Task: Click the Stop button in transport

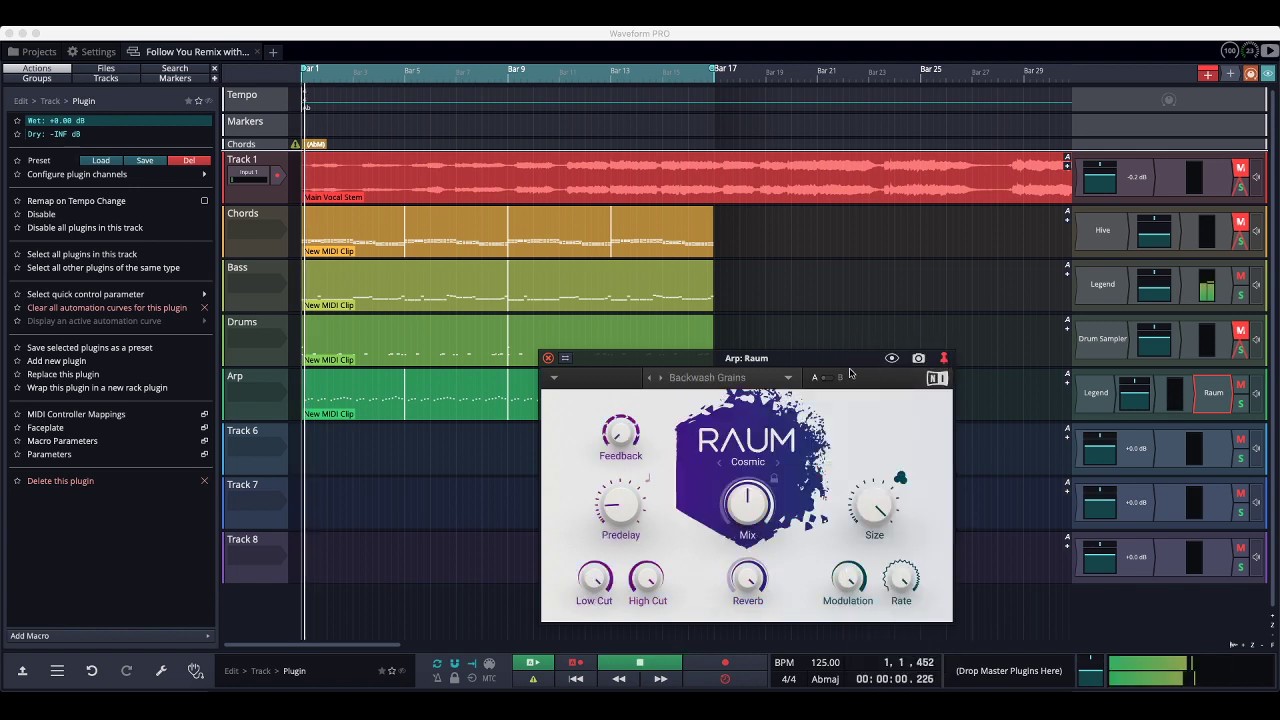Action: point(640,663)
